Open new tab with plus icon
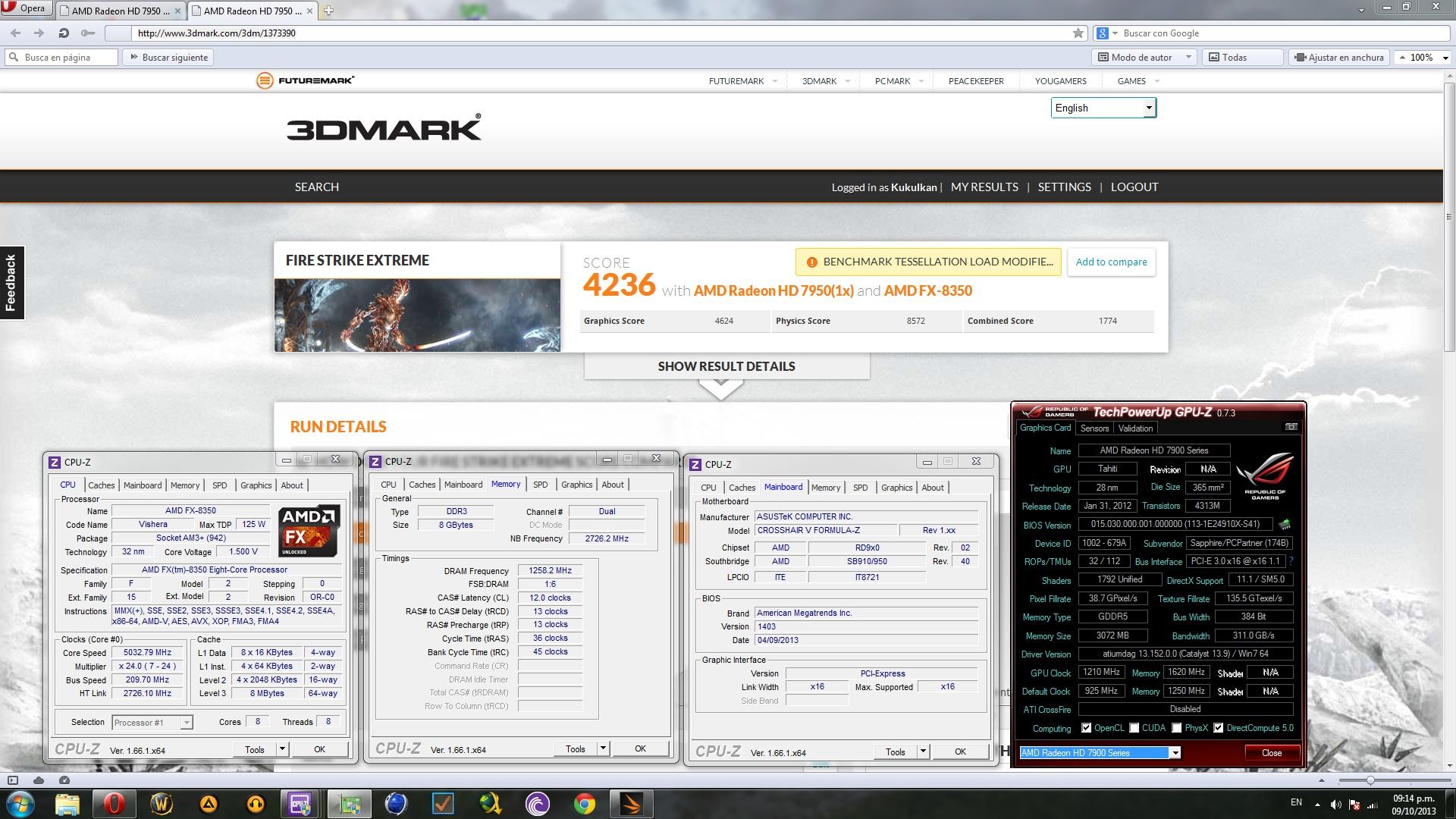This screenshot has width=1456, height=819. coord(329,11)
